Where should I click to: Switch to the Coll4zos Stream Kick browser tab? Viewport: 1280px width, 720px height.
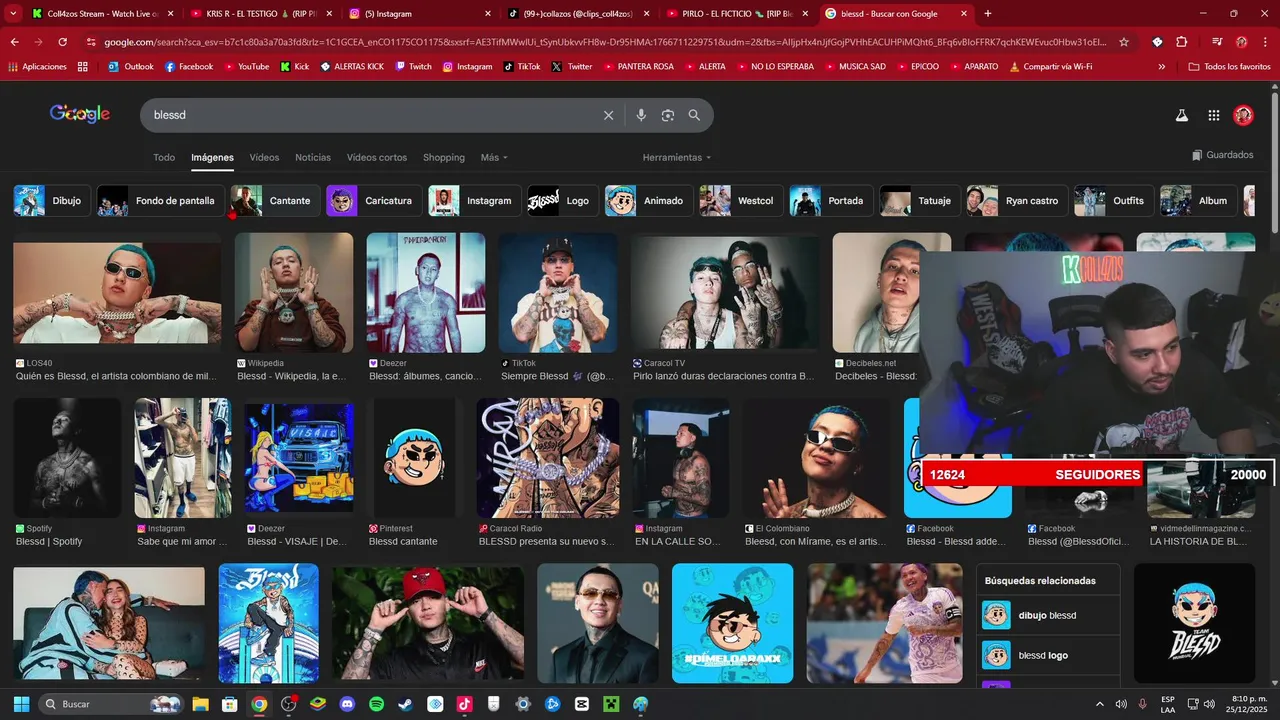[x=102, y=14]
